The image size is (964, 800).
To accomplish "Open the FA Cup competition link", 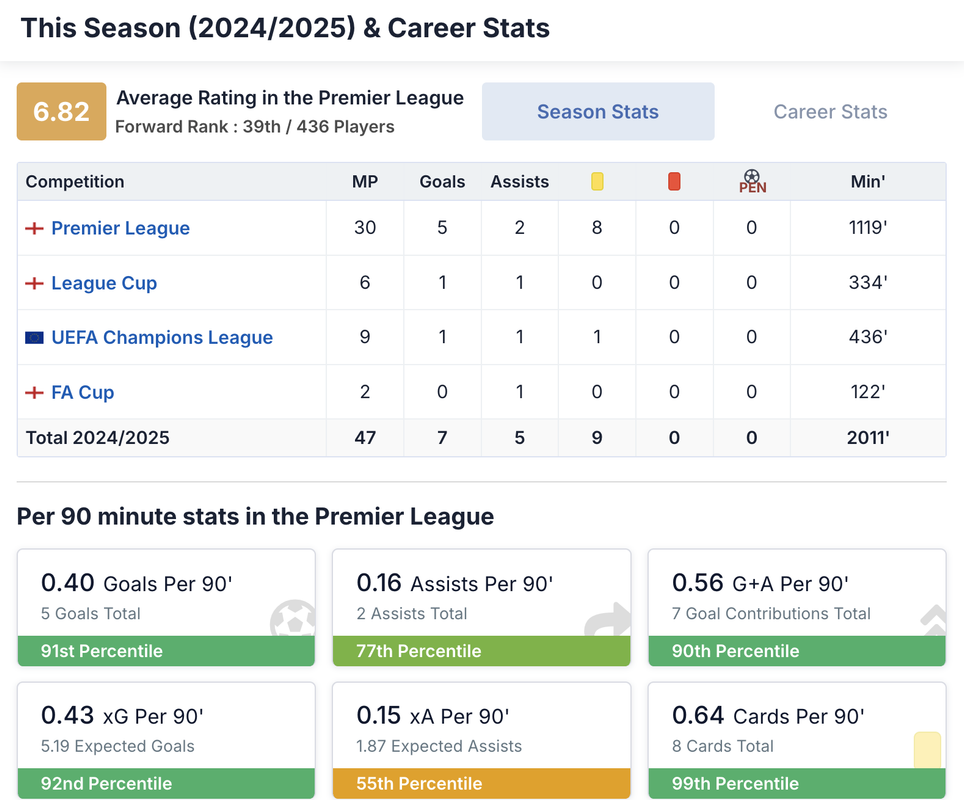I will 83,393.
